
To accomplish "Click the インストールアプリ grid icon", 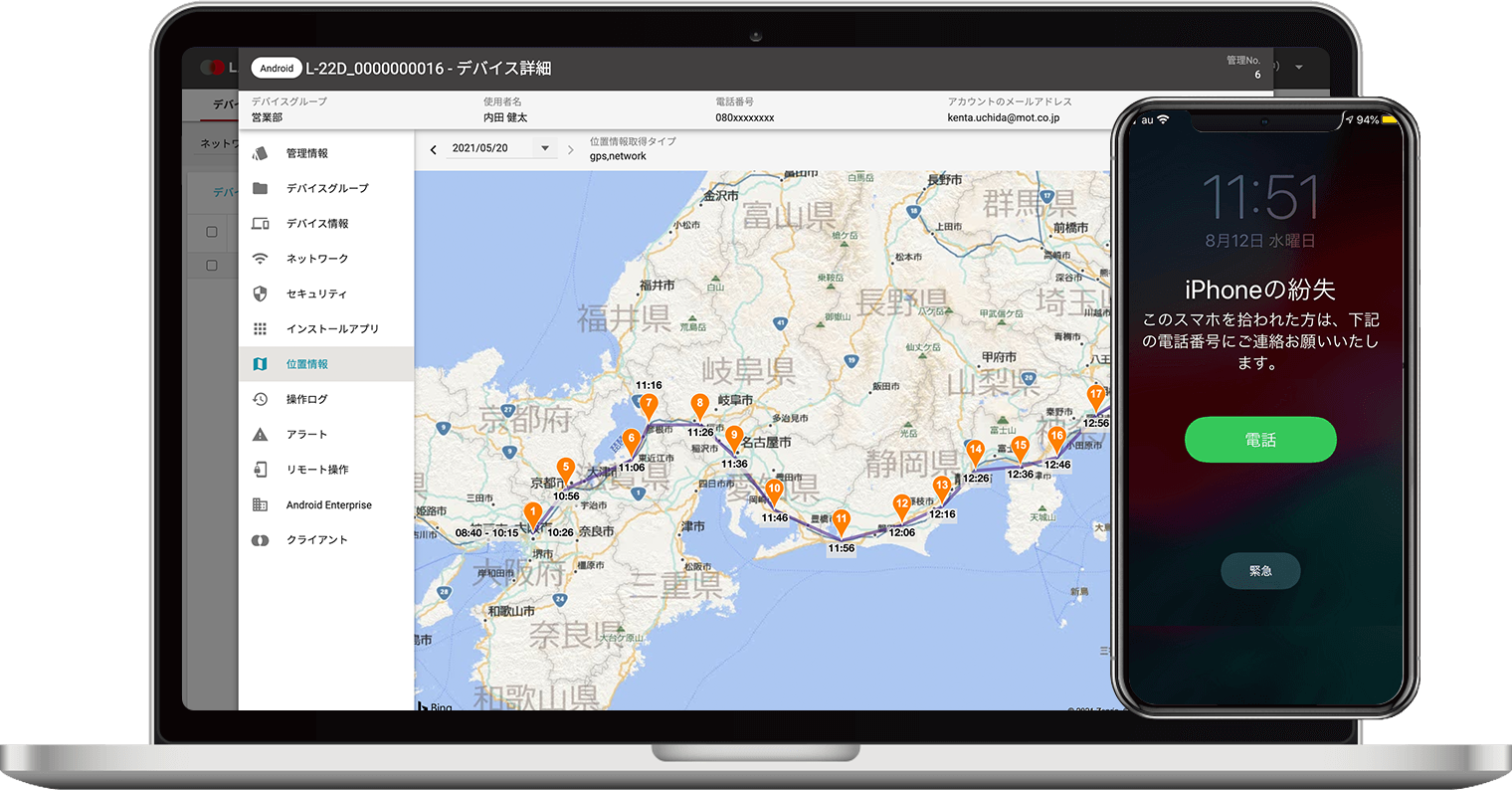I will 261,328.
